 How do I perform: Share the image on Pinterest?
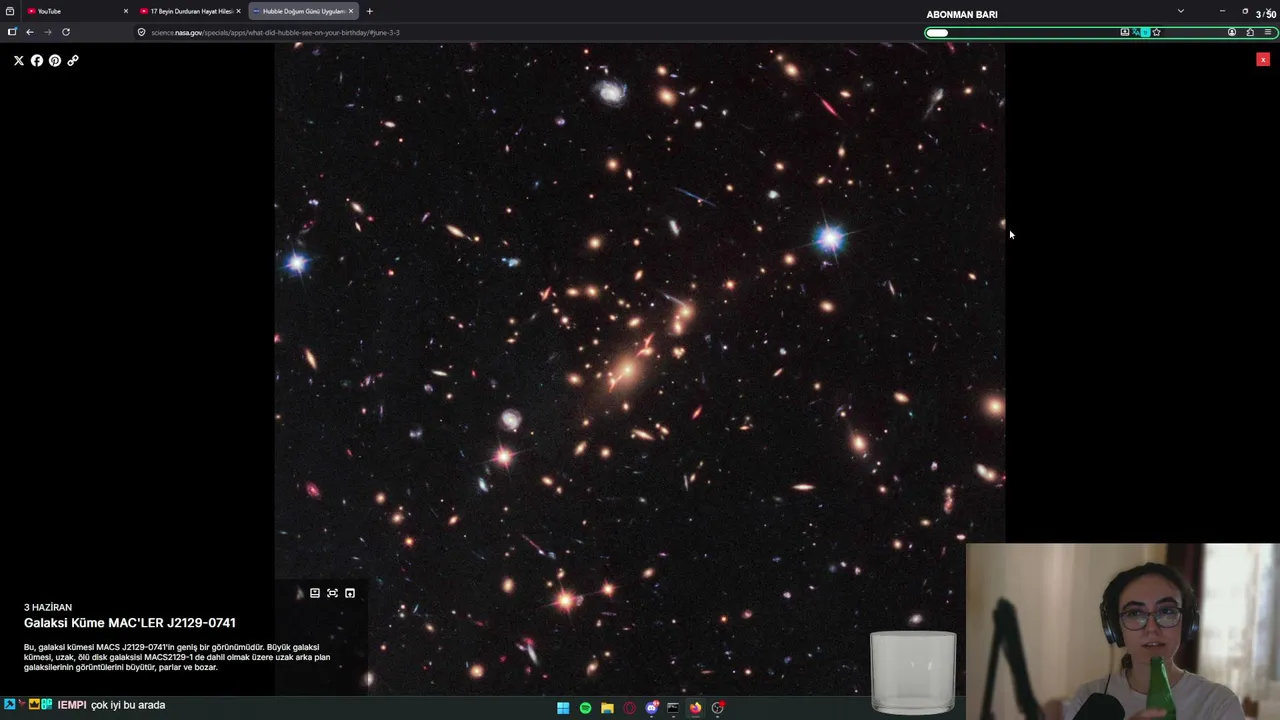(x=55, y=60)
